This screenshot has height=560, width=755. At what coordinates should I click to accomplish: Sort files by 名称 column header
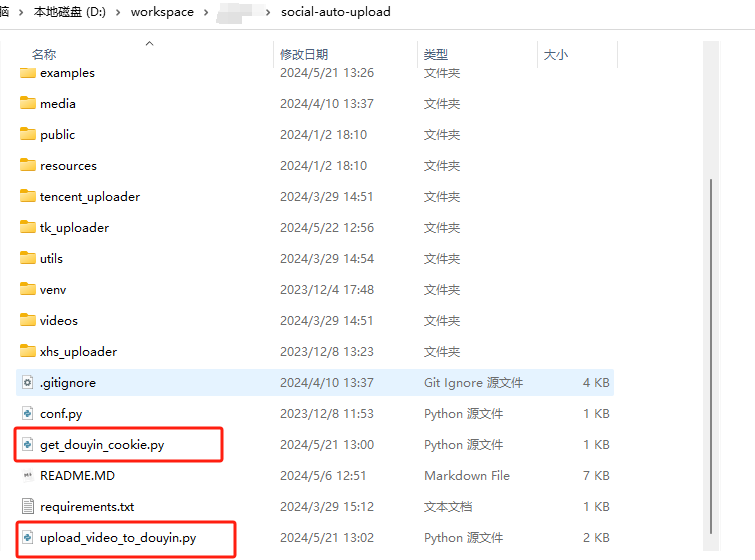click(44, 55)
